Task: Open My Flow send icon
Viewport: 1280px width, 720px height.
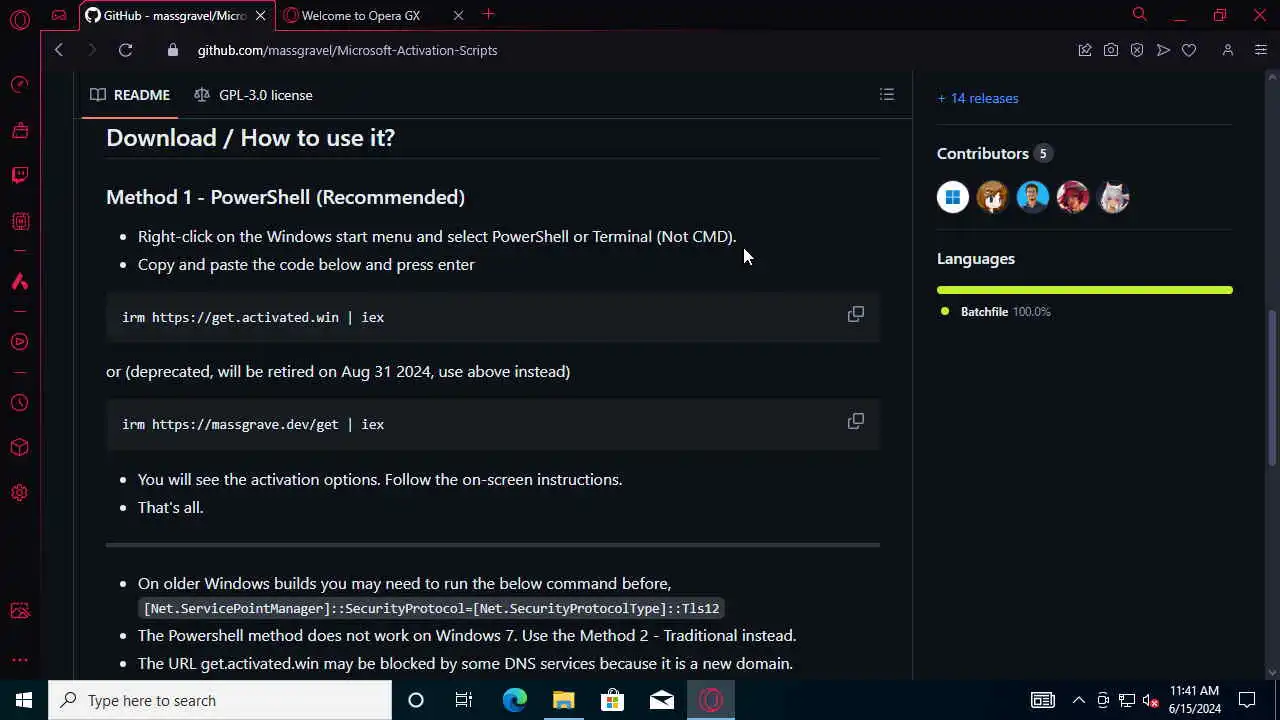Action: tap(1163, 50)
